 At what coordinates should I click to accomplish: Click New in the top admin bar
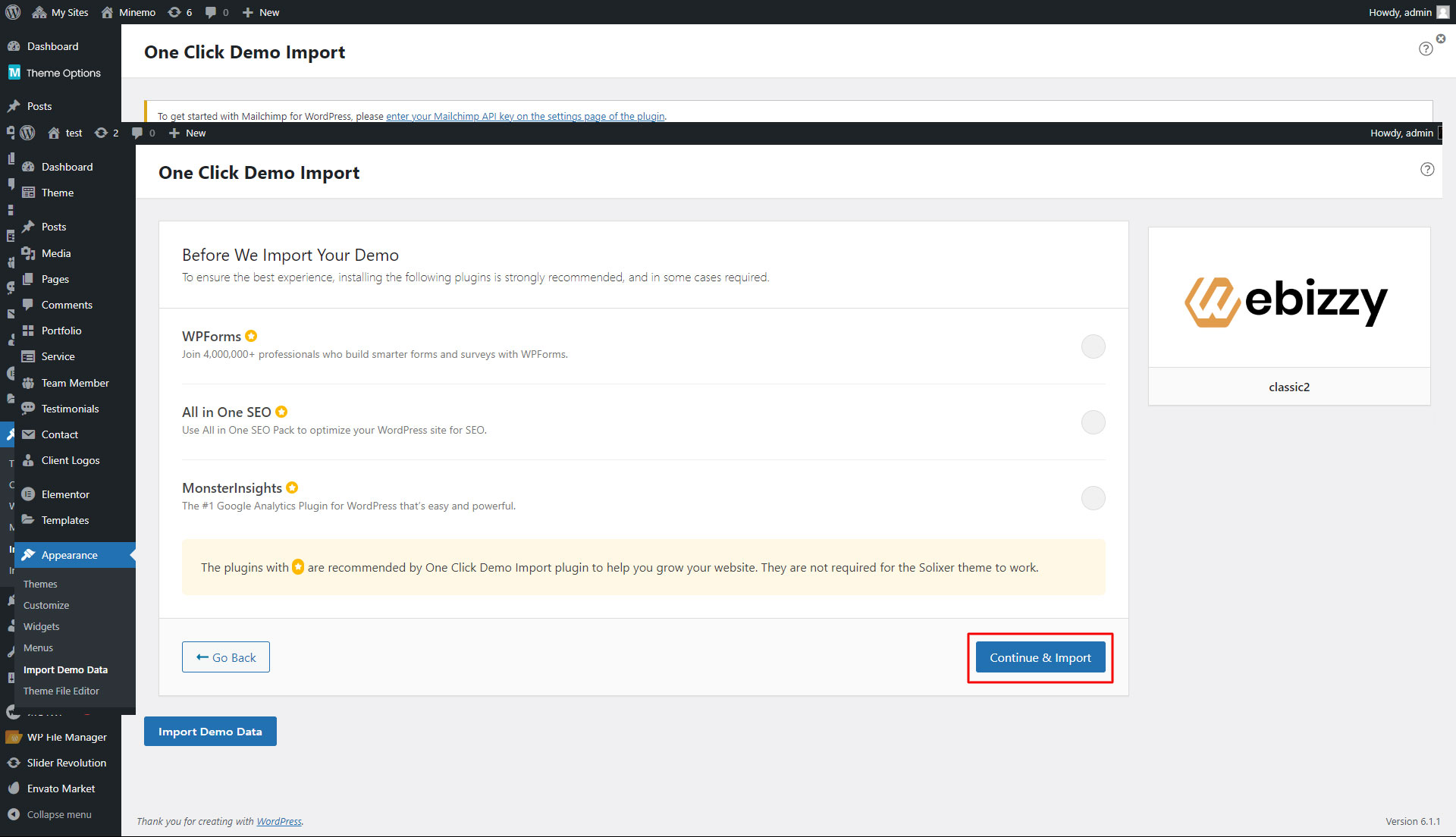point(261,12)
